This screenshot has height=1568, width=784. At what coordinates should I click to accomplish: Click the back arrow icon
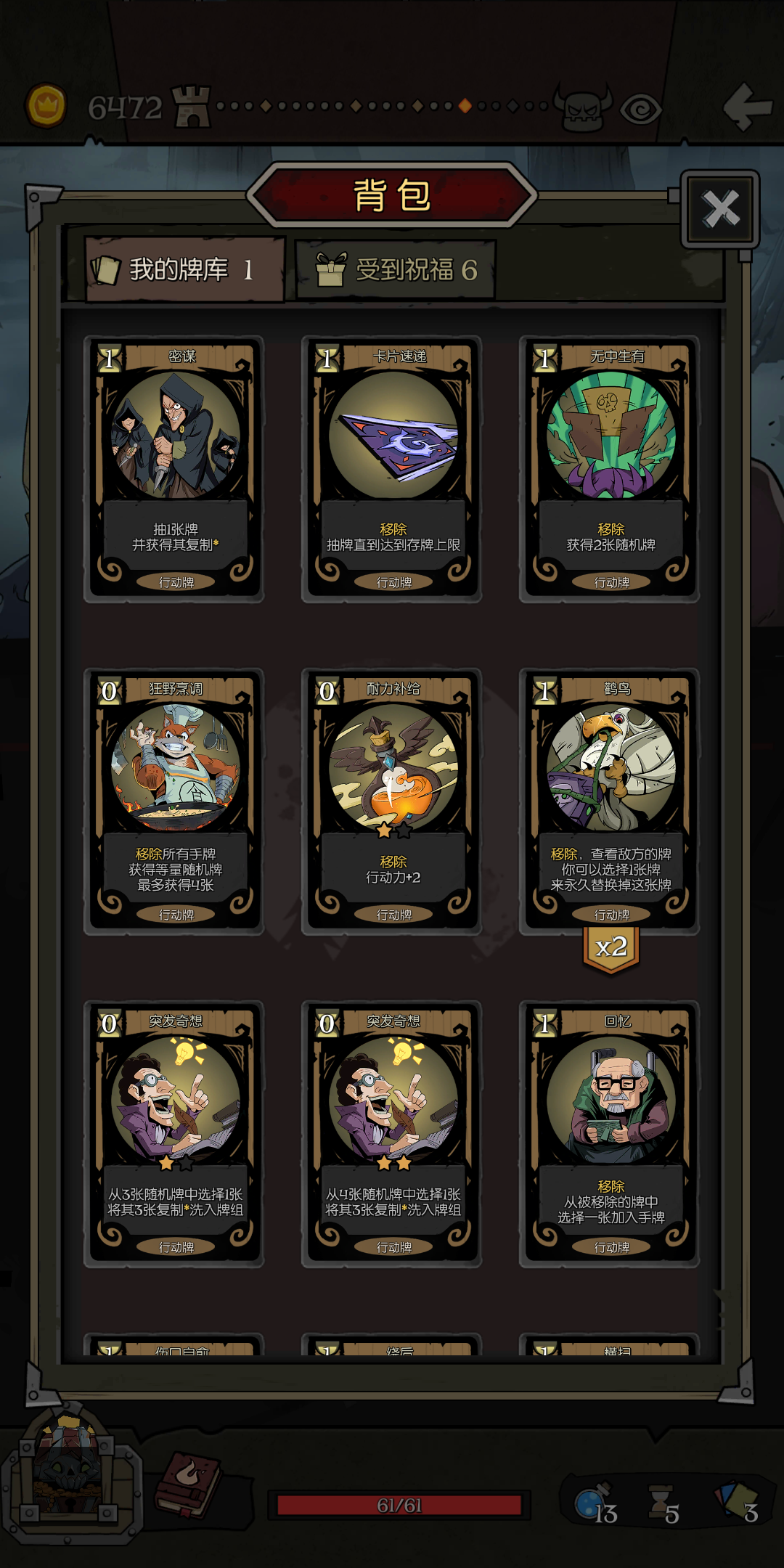pyautogui.click(x=748, y=107)
